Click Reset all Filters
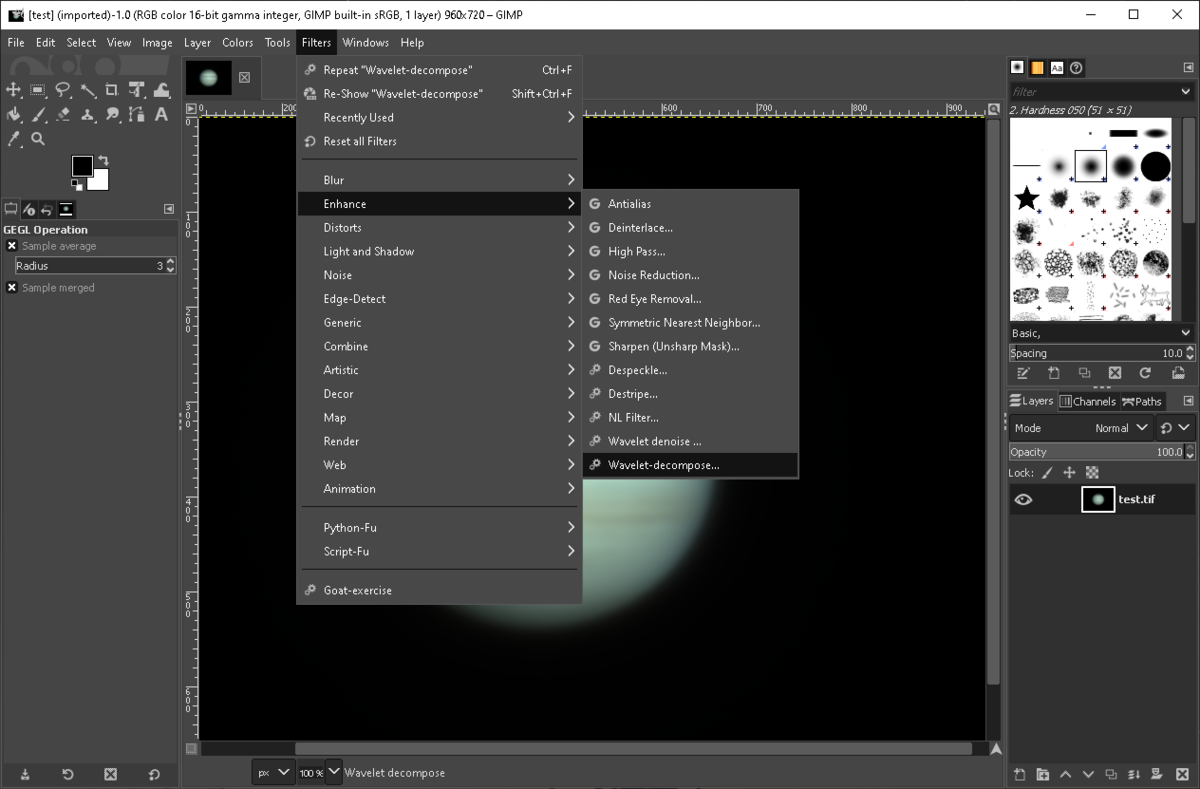Screen dimensions: 1200x789 point(440,141)
